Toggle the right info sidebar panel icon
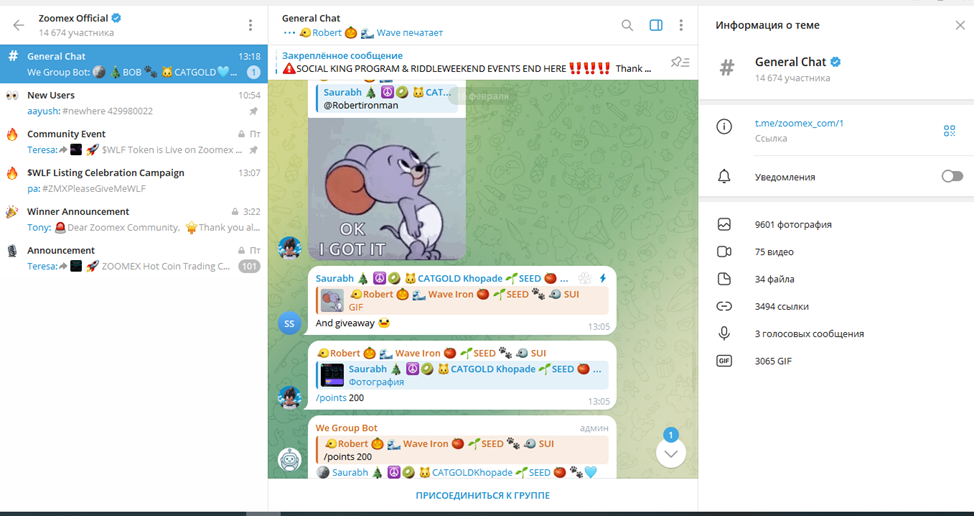Viewport: 974px width, 516px height. (x=656, y=25)
